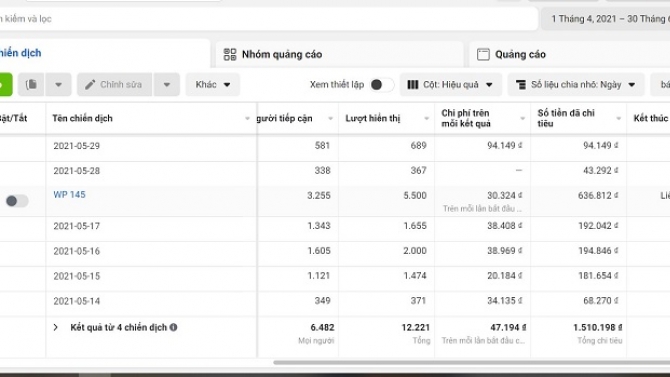
Task: Select the 2021-05-29 row date
Action: point(76,146)
